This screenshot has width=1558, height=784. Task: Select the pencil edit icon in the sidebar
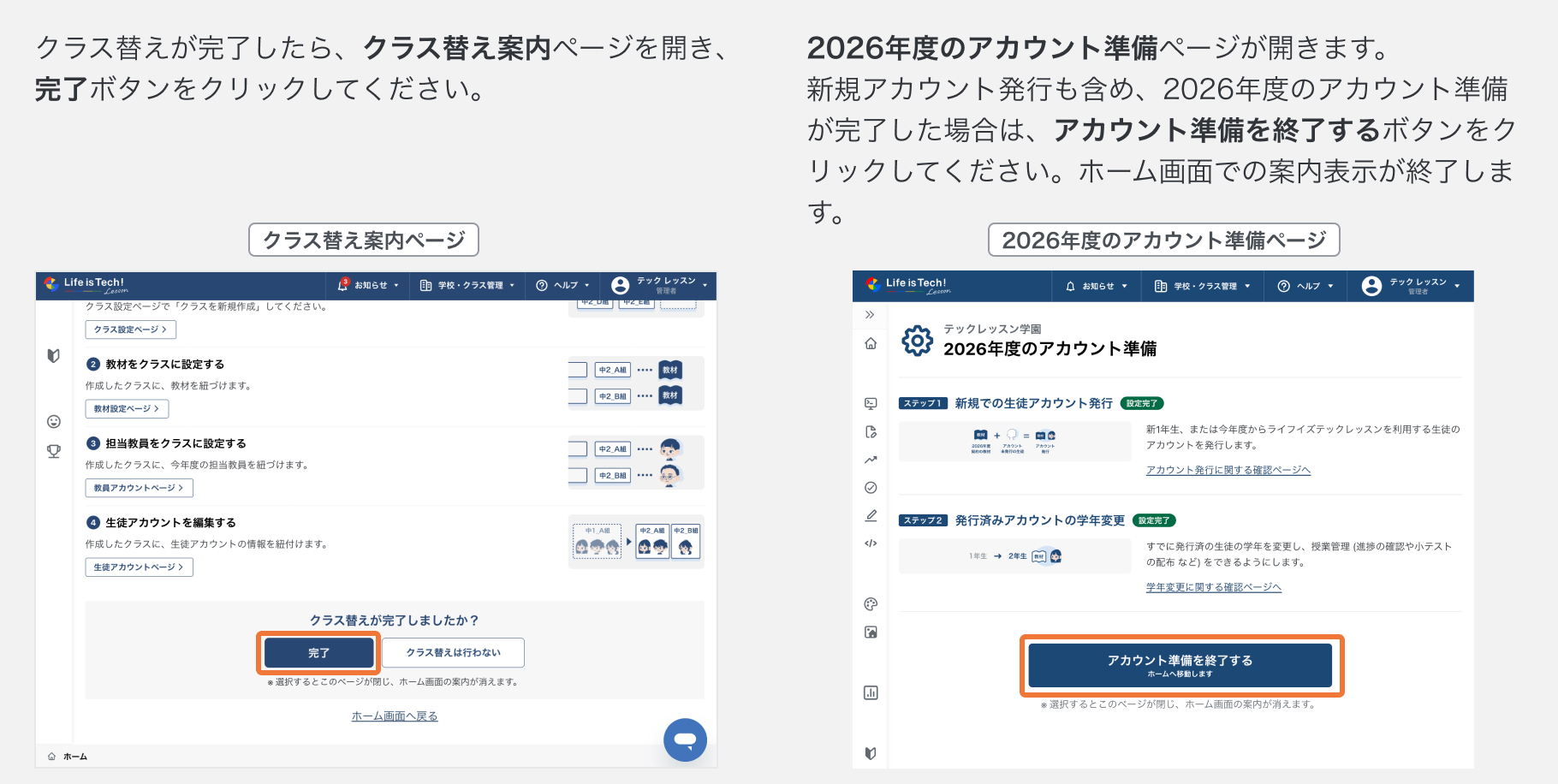pos(871,515)
